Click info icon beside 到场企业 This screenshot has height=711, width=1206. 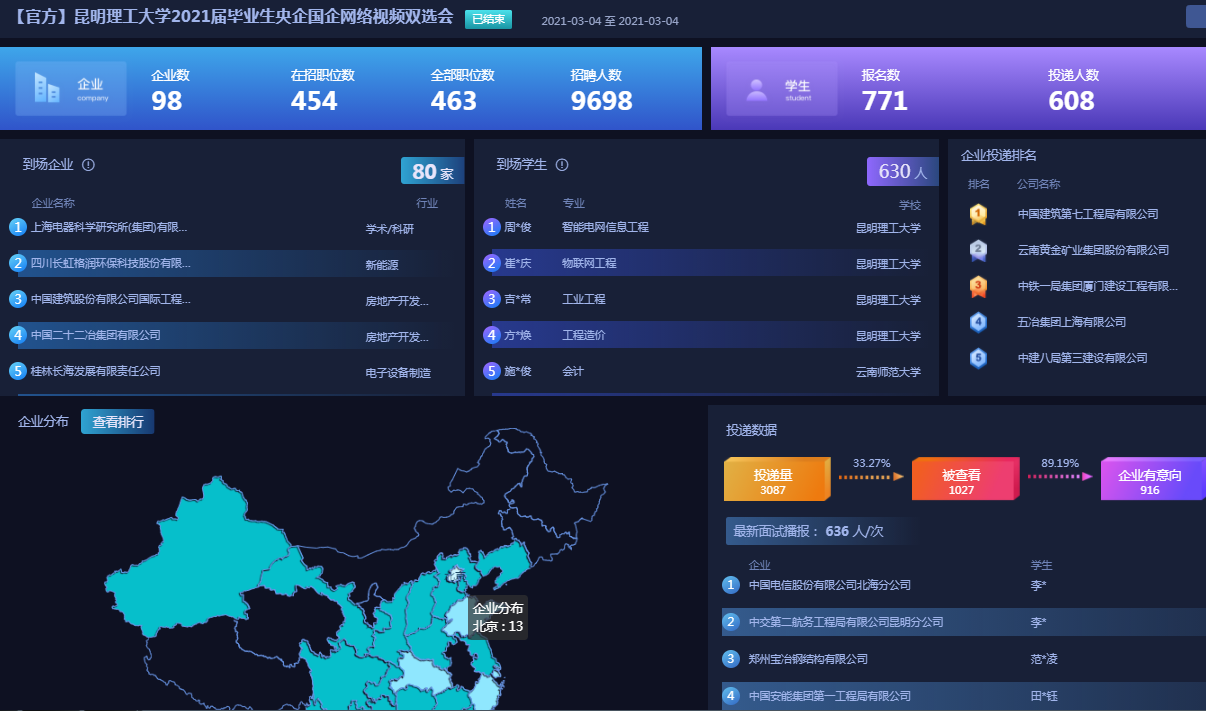pyautogui.click(x=88, y=165)
